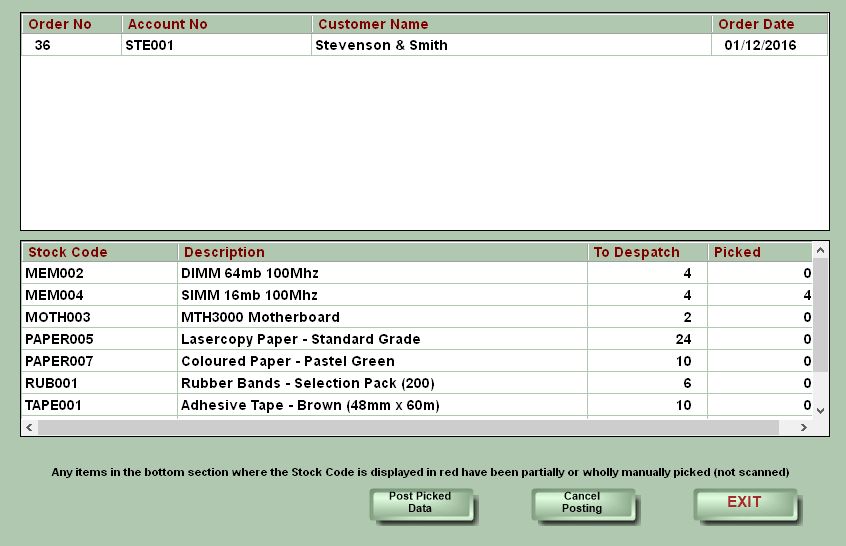The height and width of the screenshot is (546, 846).
Task: Click Rubber Bands - Selection Pack description
Action: (x=383, y=384)
